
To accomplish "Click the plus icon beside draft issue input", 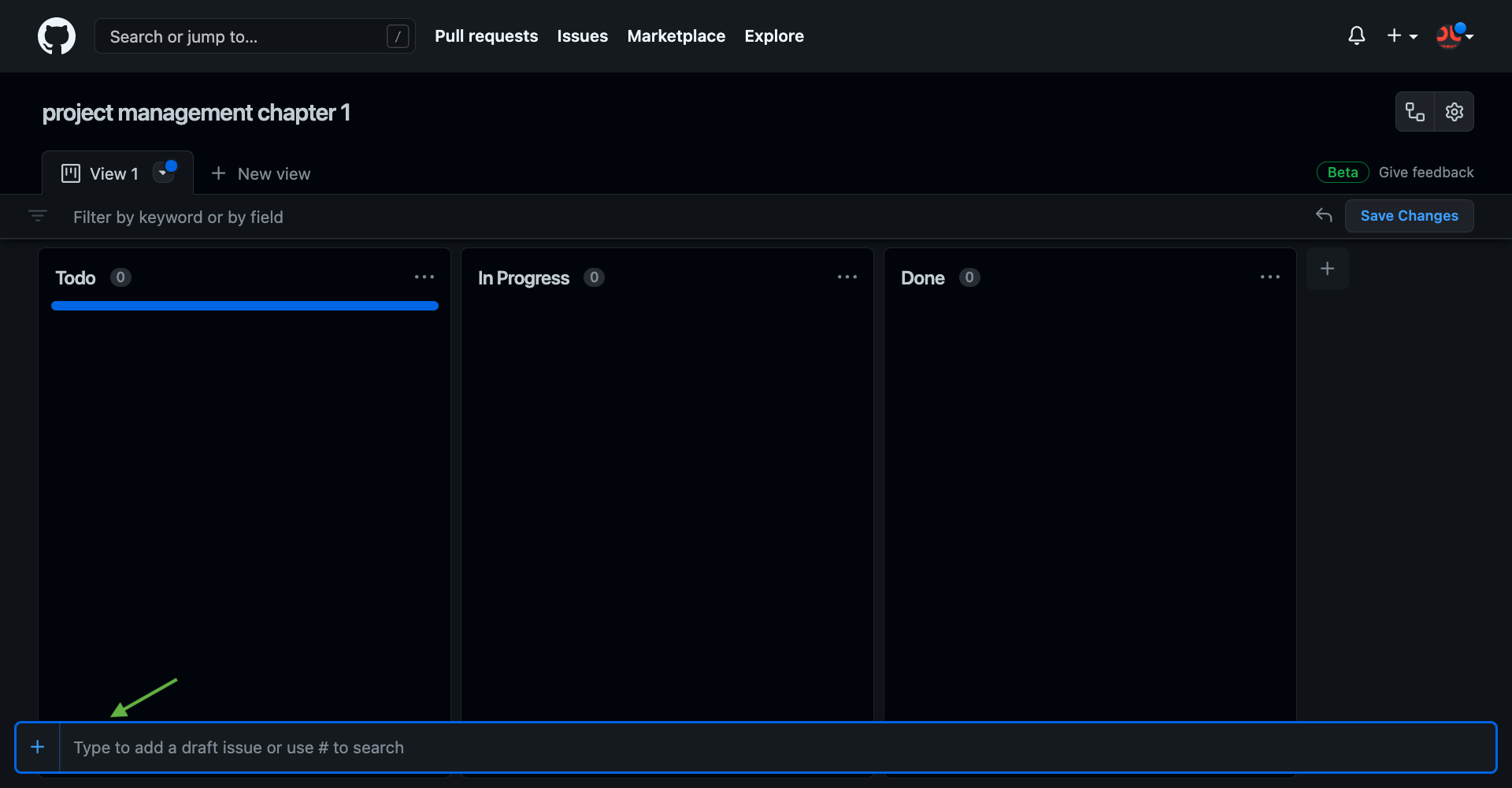I will (x=38, y=747).
